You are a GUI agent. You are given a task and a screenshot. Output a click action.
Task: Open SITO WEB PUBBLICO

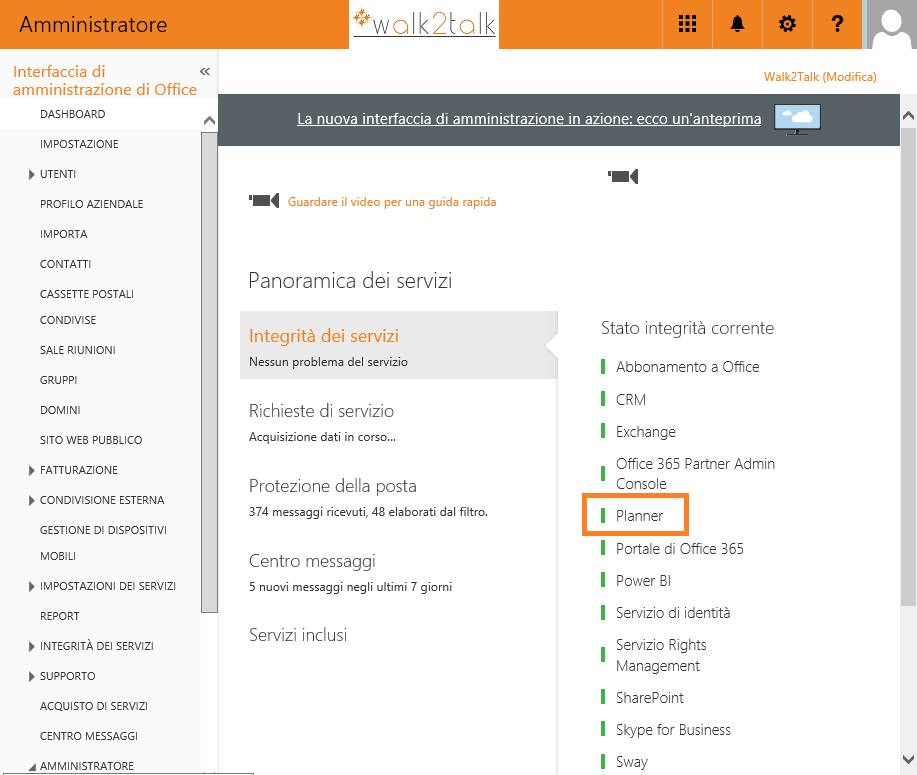click(x=91, y=440)
